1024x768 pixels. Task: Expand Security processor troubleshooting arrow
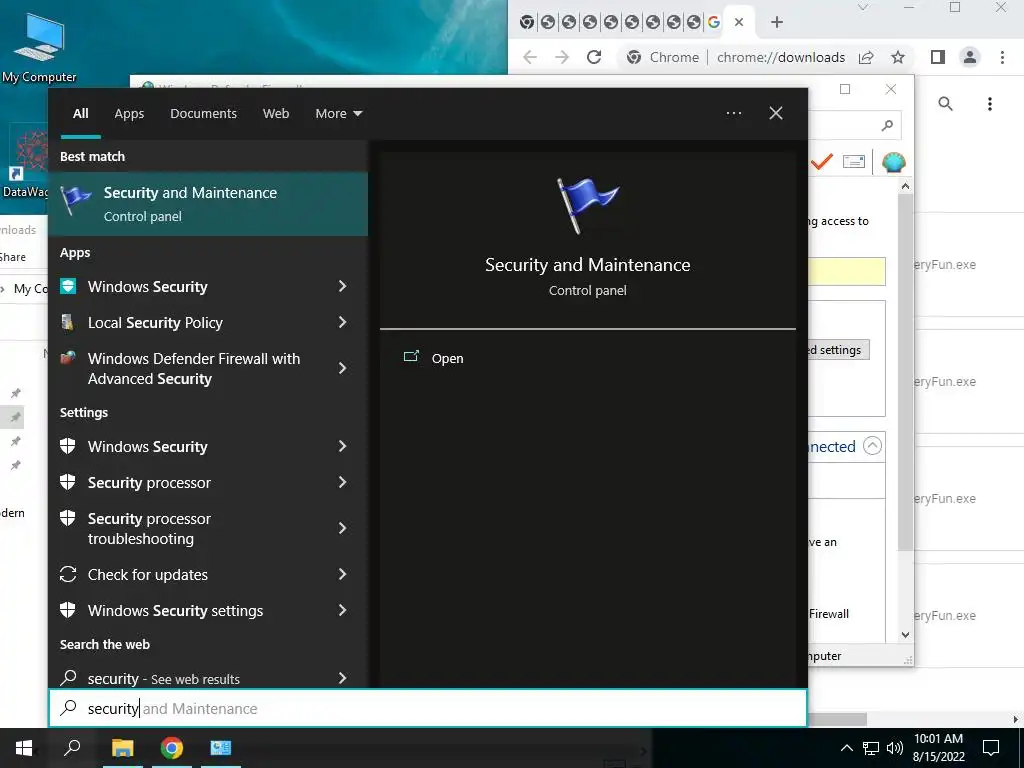[342, 528]
